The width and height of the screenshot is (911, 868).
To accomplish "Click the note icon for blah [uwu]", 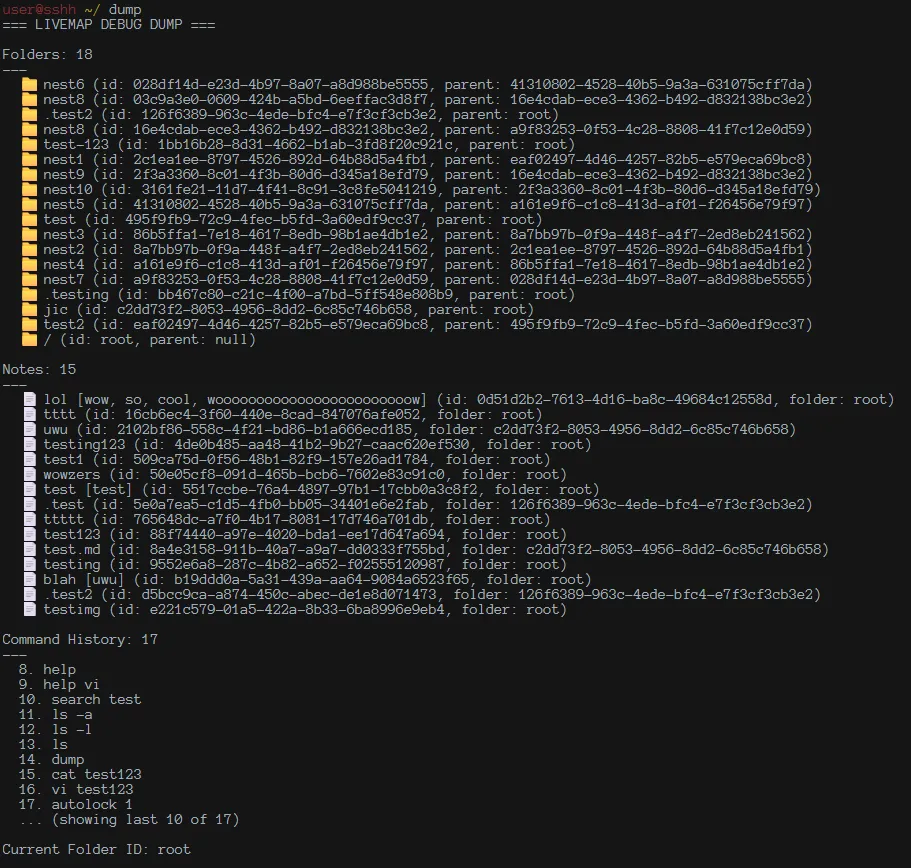I will coord(30,580).
